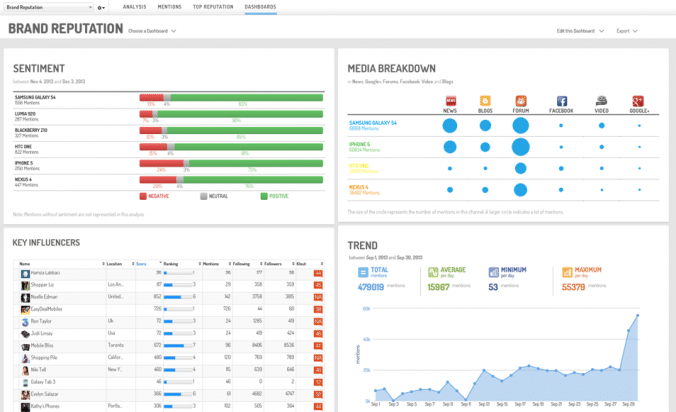676x412 pixels.
Task: Sort influencers by Name column
Action: click(62, 264)
